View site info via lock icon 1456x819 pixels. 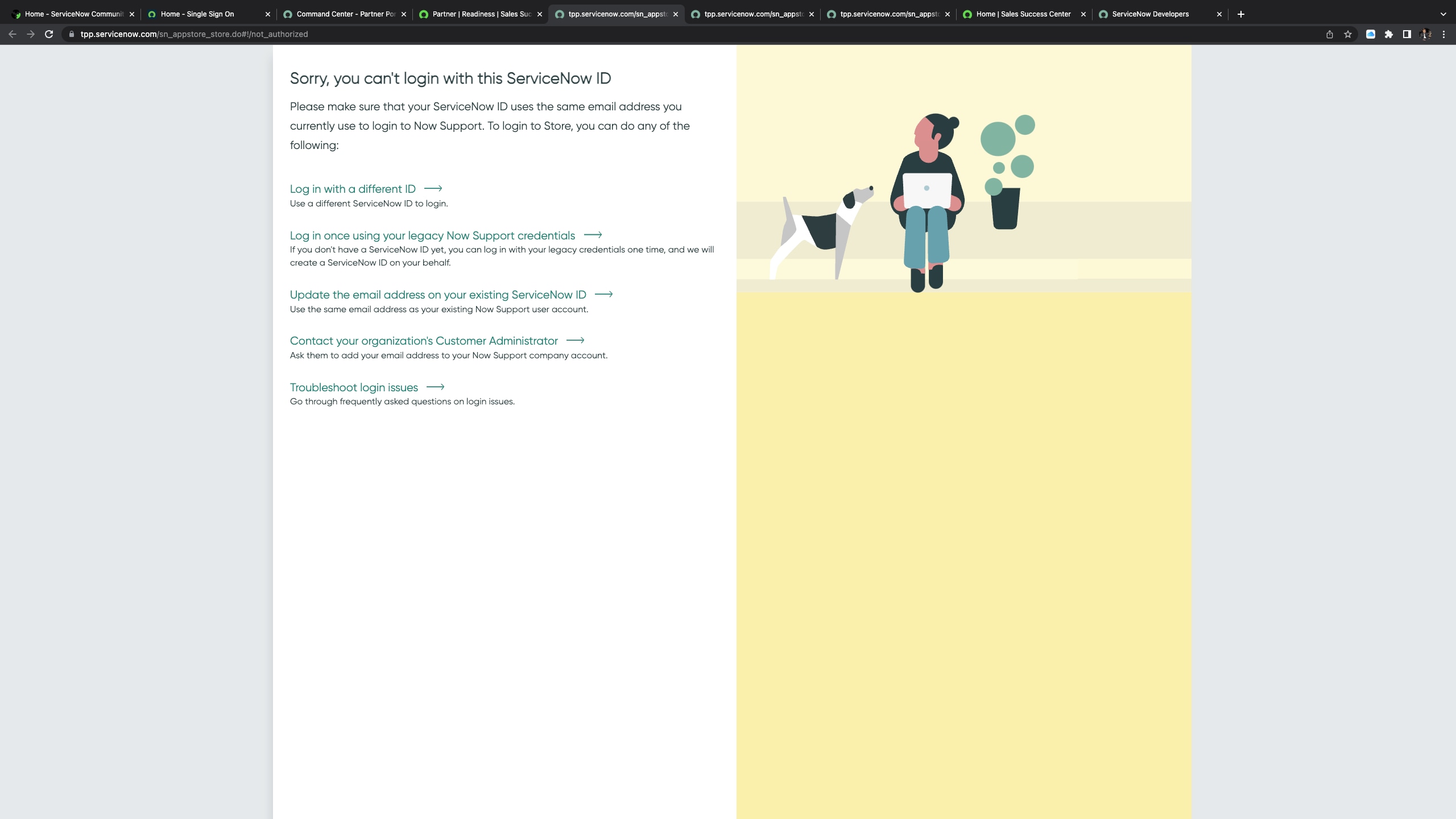tap(72, 34)
